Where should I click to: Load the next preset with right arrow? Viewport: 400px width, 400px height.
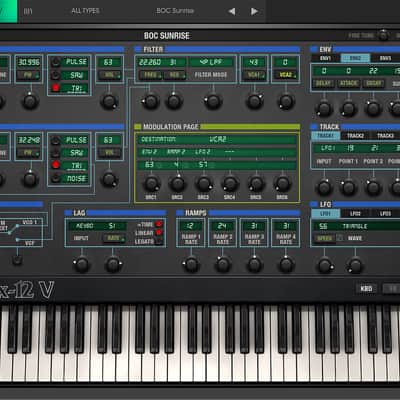(254, 11)
